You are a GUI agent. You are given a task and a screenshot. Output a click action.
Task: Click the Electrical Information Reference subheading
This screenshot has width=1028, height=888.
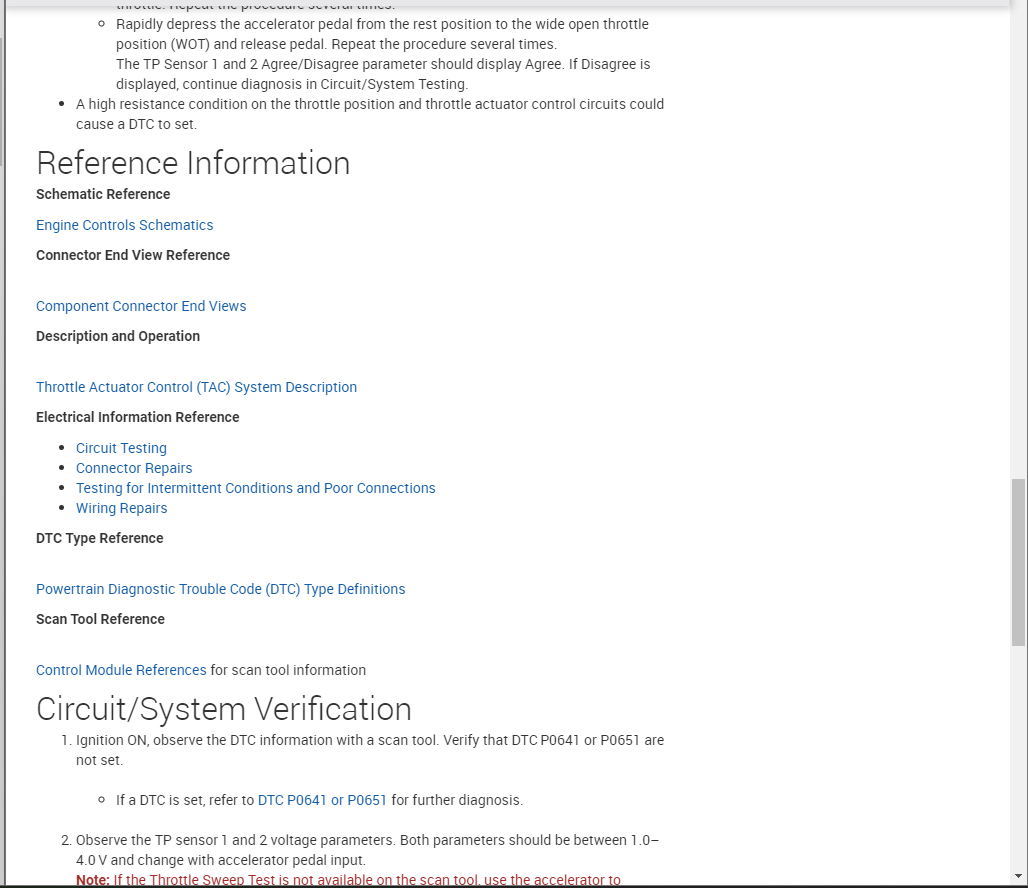click(137, 417)
